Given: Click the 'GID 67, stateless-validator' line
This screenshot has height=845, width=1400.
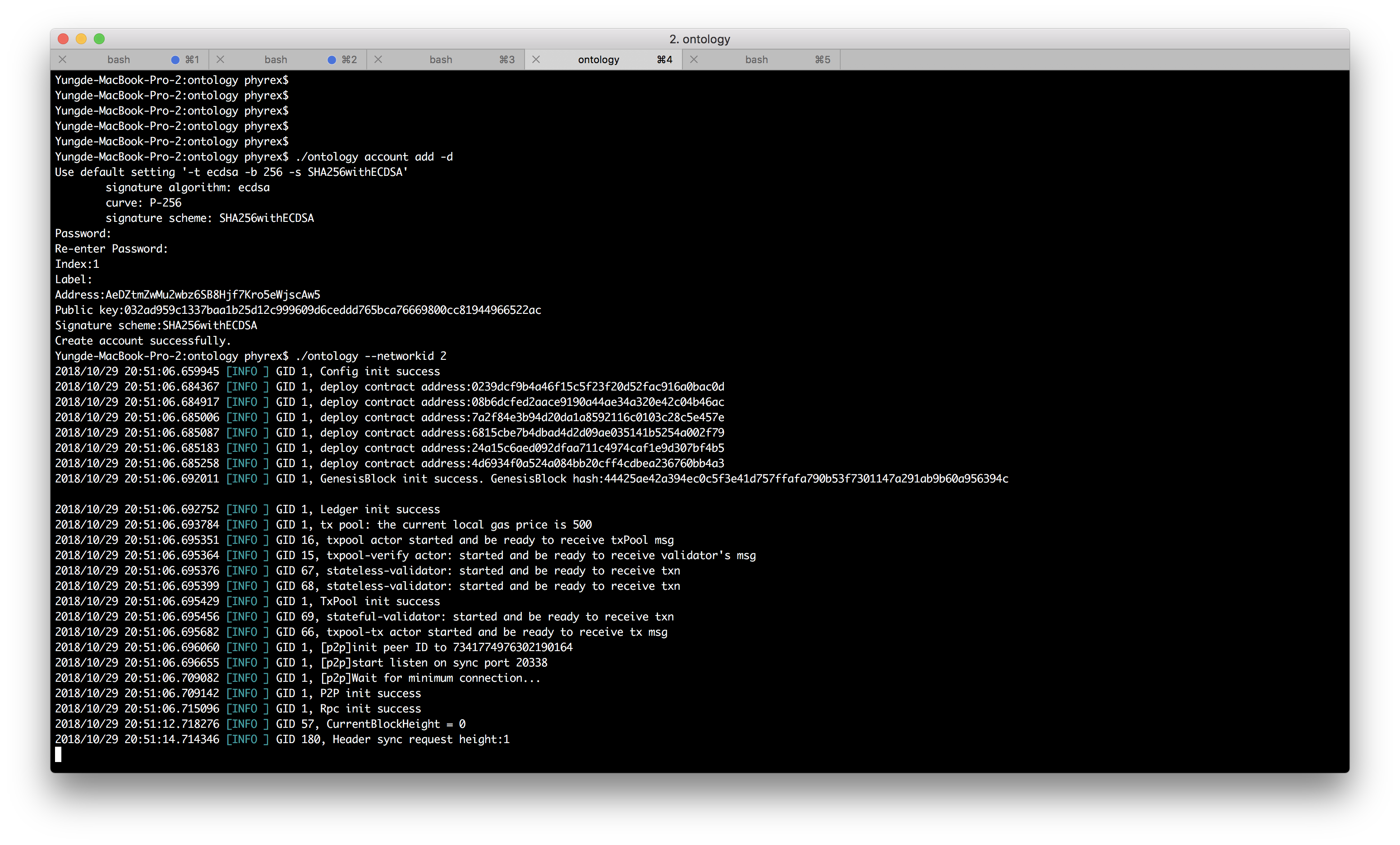Looking at the screenshot, I should click(367, 571).
